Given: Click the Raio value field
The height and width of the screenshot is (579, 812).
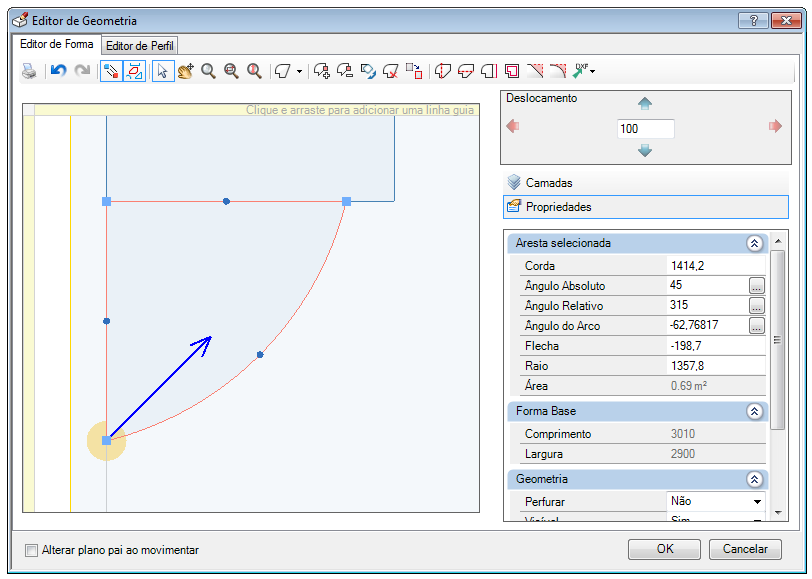Looking at the screenshot, I should click(x=716, y=366).
